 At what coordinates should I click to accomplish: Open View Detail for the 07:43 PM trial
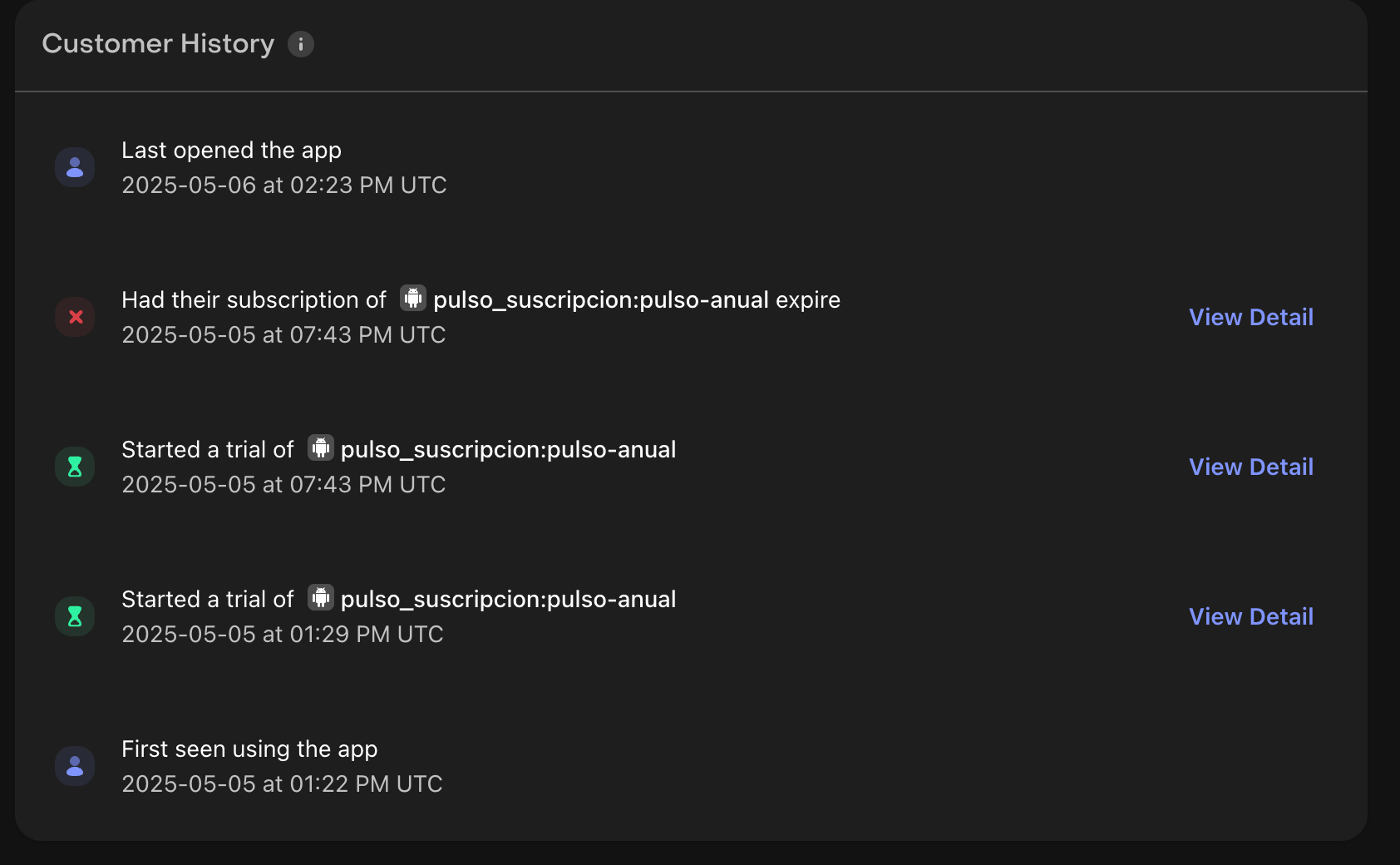tap(1251, 467)
